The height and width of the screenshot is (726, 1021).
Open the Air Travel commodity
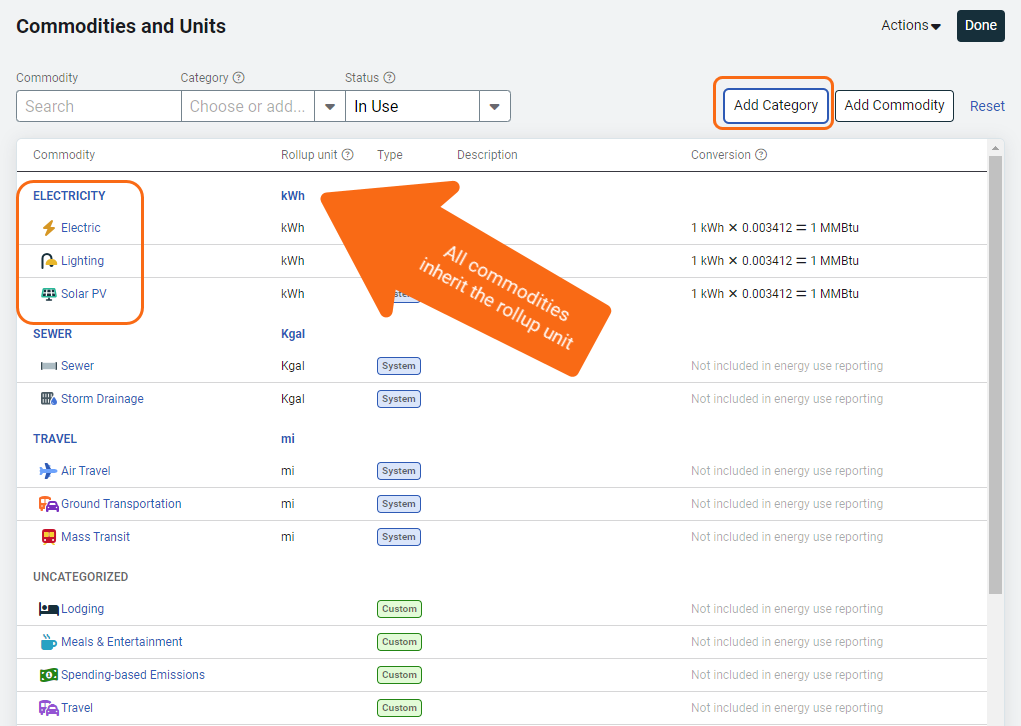coord(86,471)
